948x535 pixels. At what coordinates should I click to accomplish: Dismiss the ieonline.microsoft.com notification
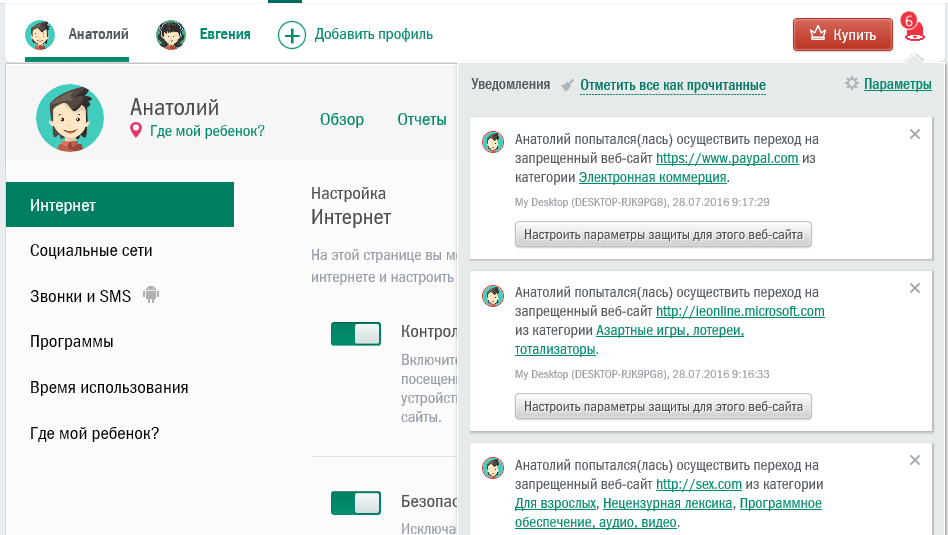pyautogui.click(x=915, y=288)
